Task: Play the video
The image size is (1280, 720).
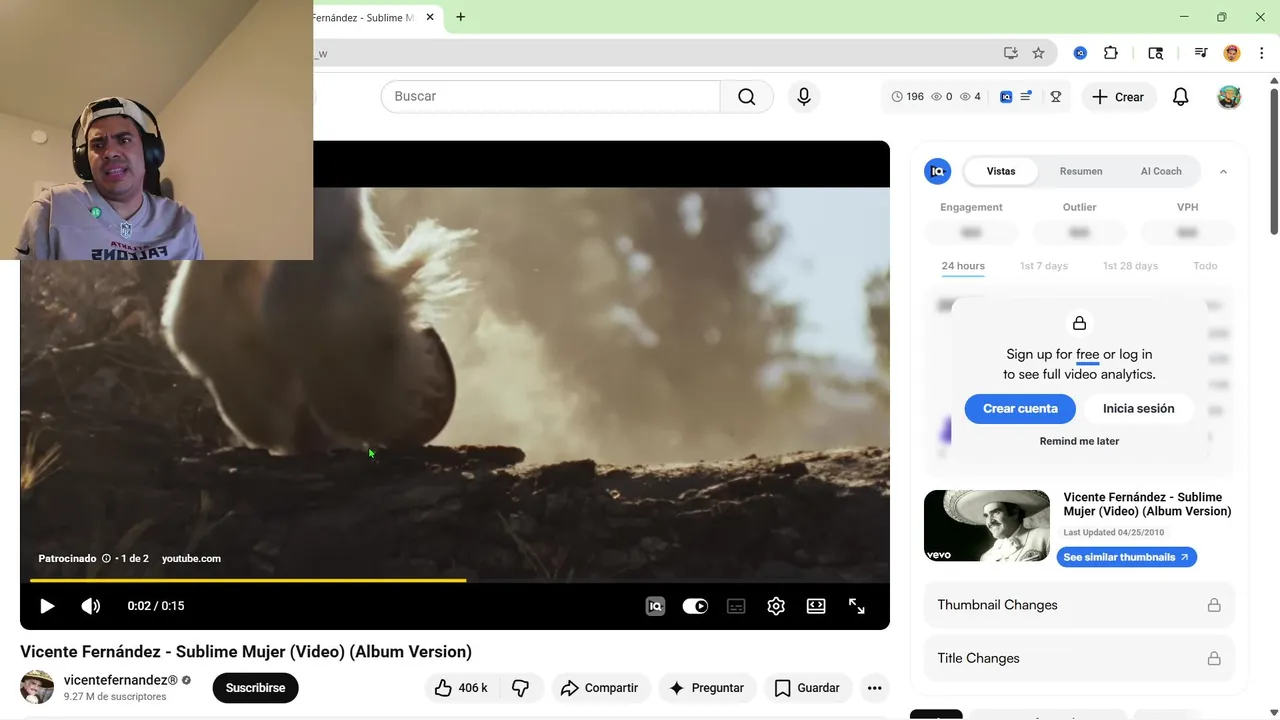Action: click(46, 606)
